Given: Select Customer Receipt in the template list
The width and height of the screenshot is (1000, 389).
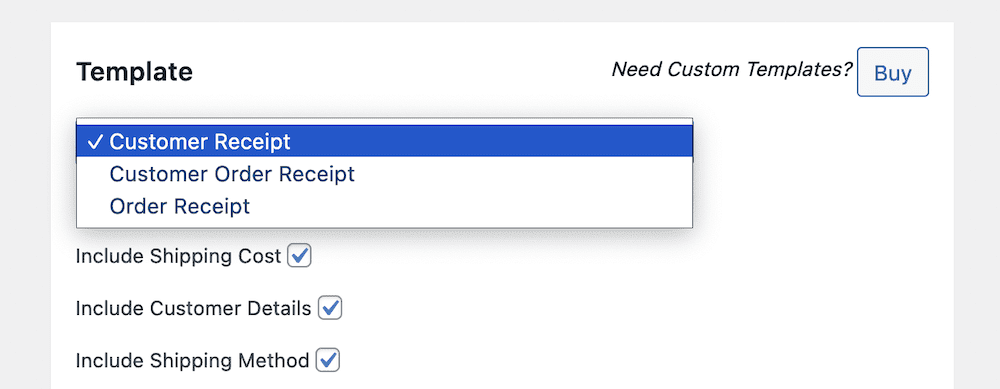Looking at the screenshot, I should [x=200, y=142].
